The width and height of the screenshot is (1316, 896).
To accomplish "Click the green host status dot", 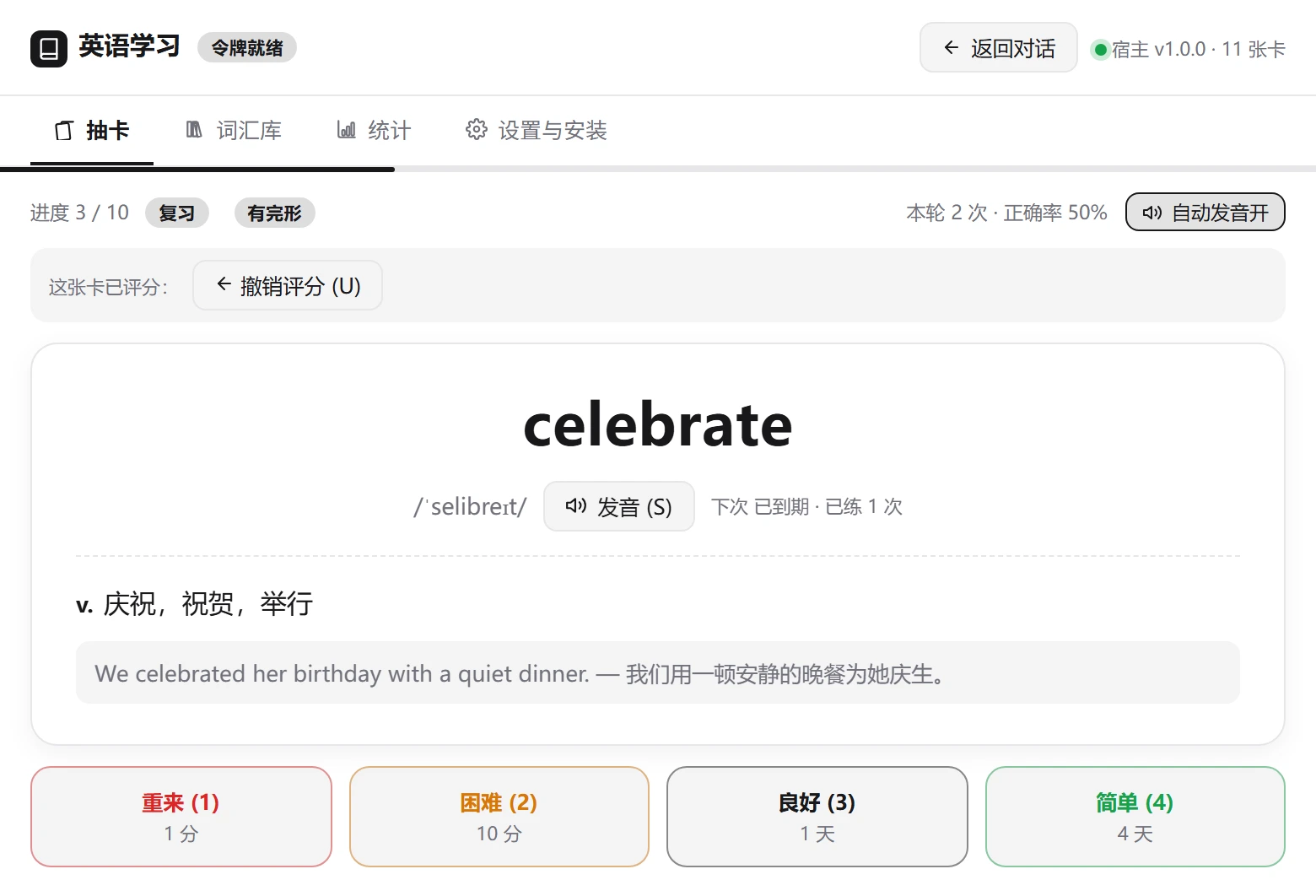I will pos(1100,50).
